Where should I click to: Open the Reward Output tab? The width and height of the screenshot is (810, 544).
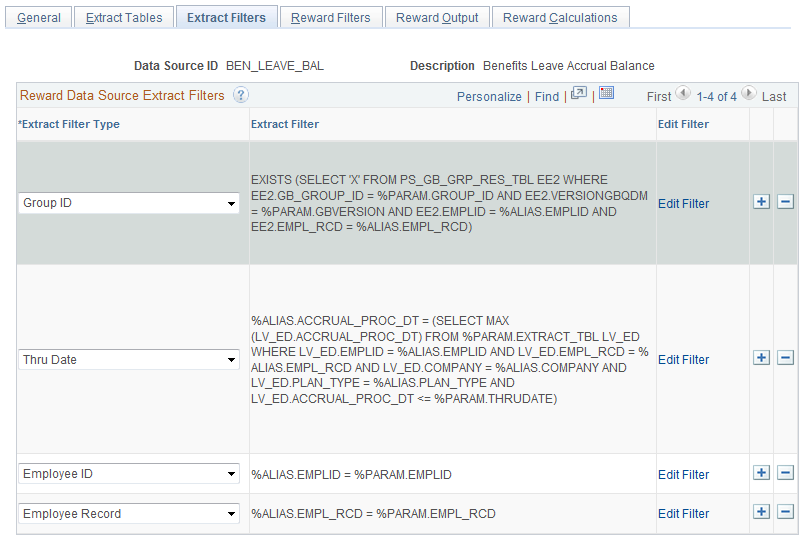pyautogui.click(x=437, y=18)
